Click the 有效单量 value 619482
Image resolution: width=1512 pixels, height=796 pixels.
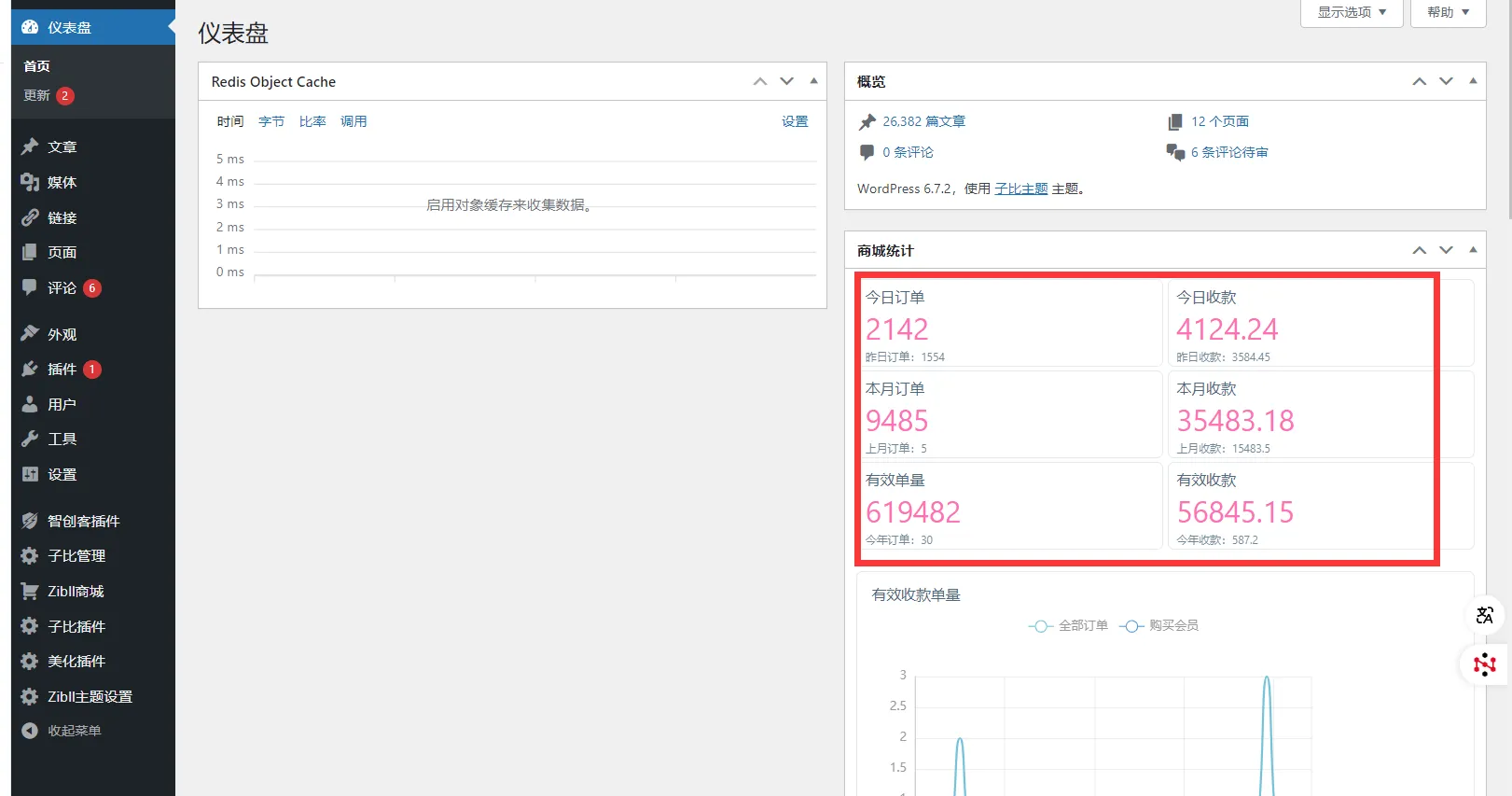click(913, 512)
